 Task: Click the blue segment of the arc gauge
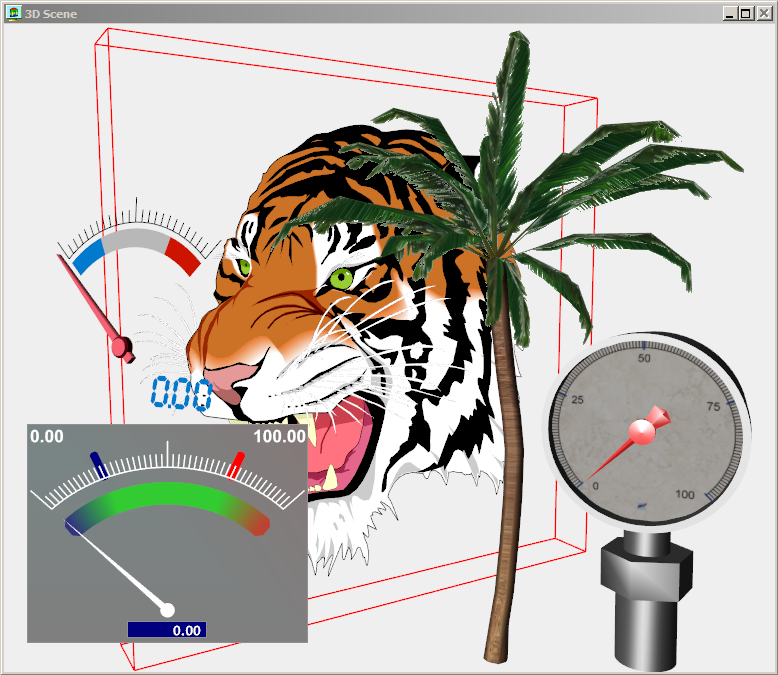click(89, 254)
